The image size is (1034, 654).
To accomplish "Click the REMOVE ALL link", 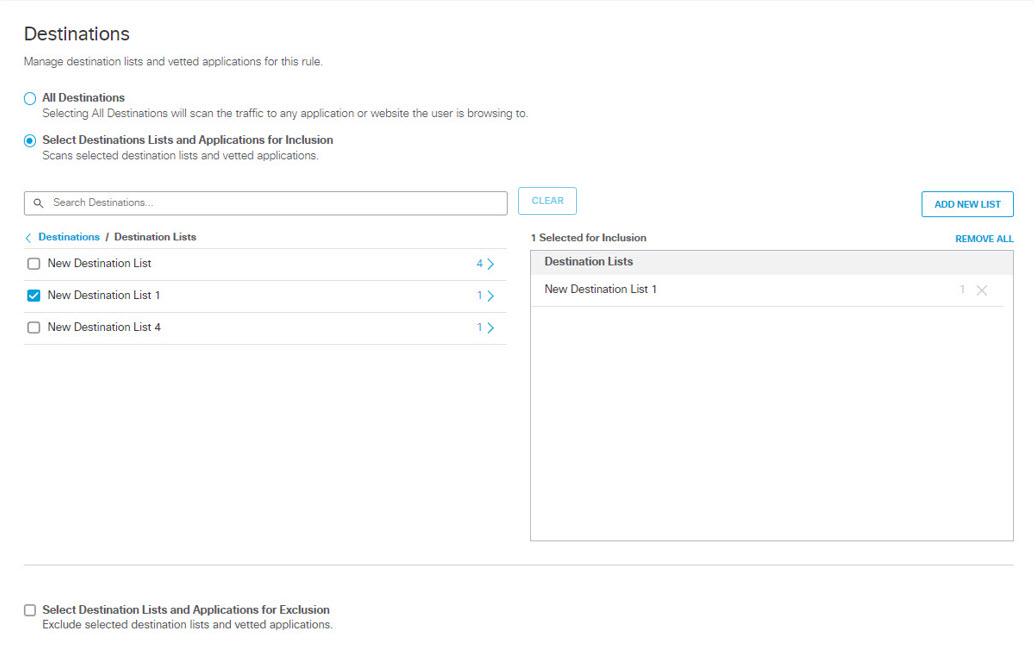I will click(984, 239).
